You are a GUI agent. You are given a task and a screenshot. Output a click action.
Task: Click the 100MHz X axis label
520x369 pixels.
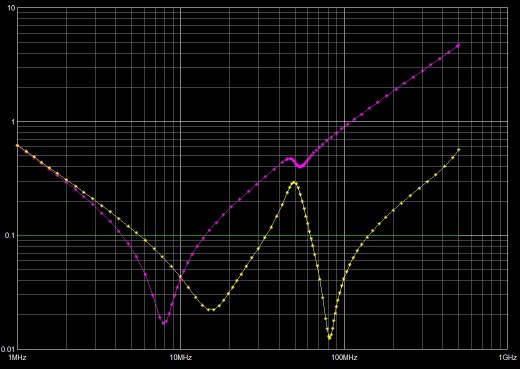pyautogui.click(x=344, y=358)
